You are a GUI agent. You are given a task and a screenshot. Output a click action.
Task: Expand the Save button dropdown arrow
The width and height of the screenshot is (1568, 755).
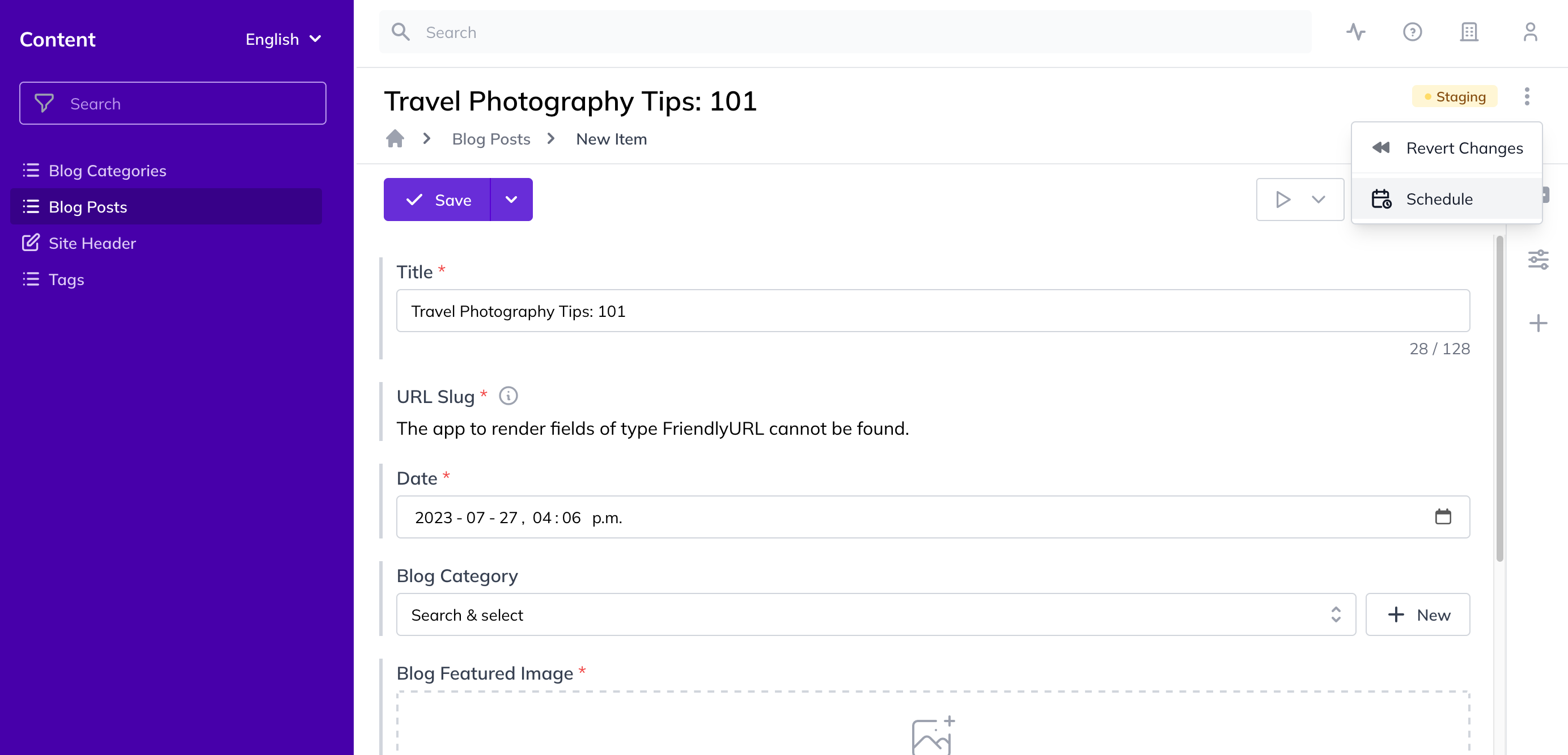pos(511,200)
